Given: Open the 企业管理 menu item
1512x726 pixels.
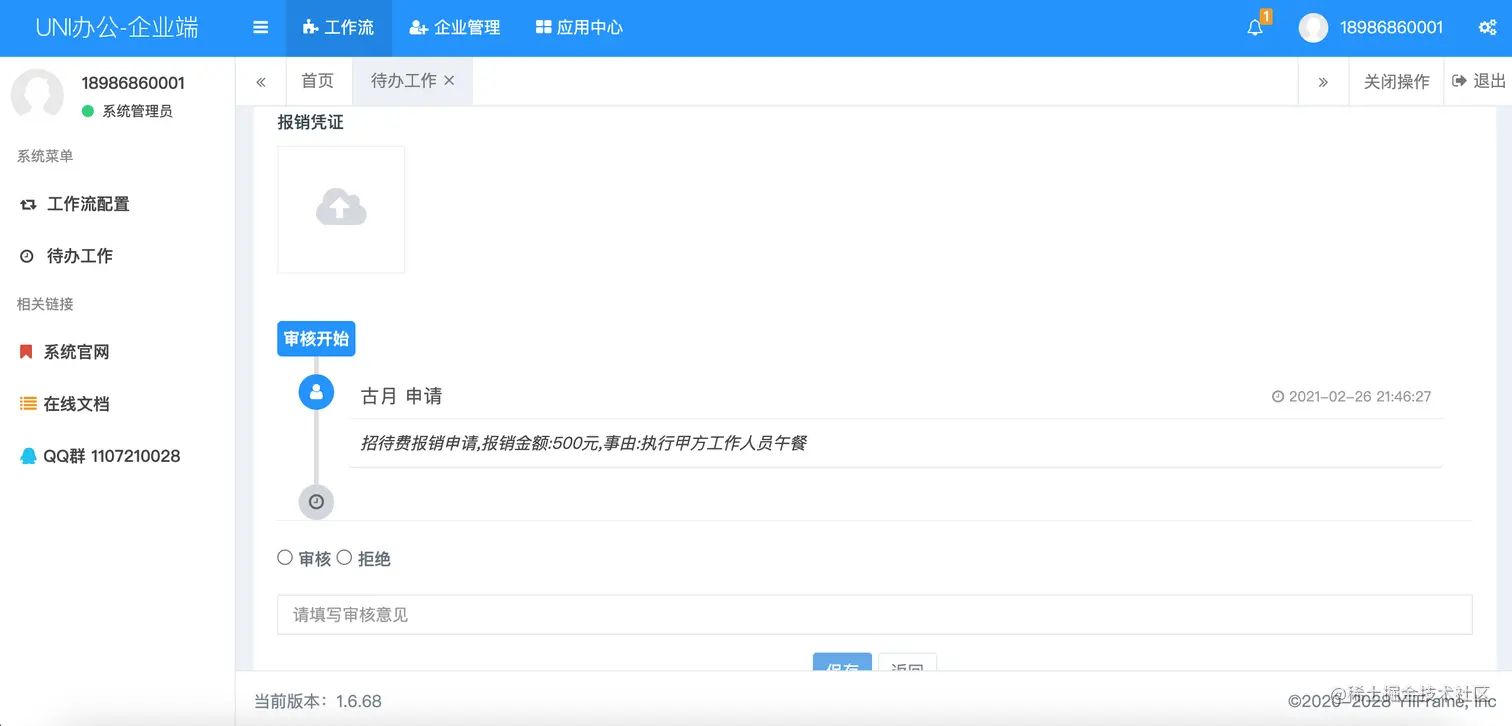Looking at the screenshot, I should [x=455, y=27].
